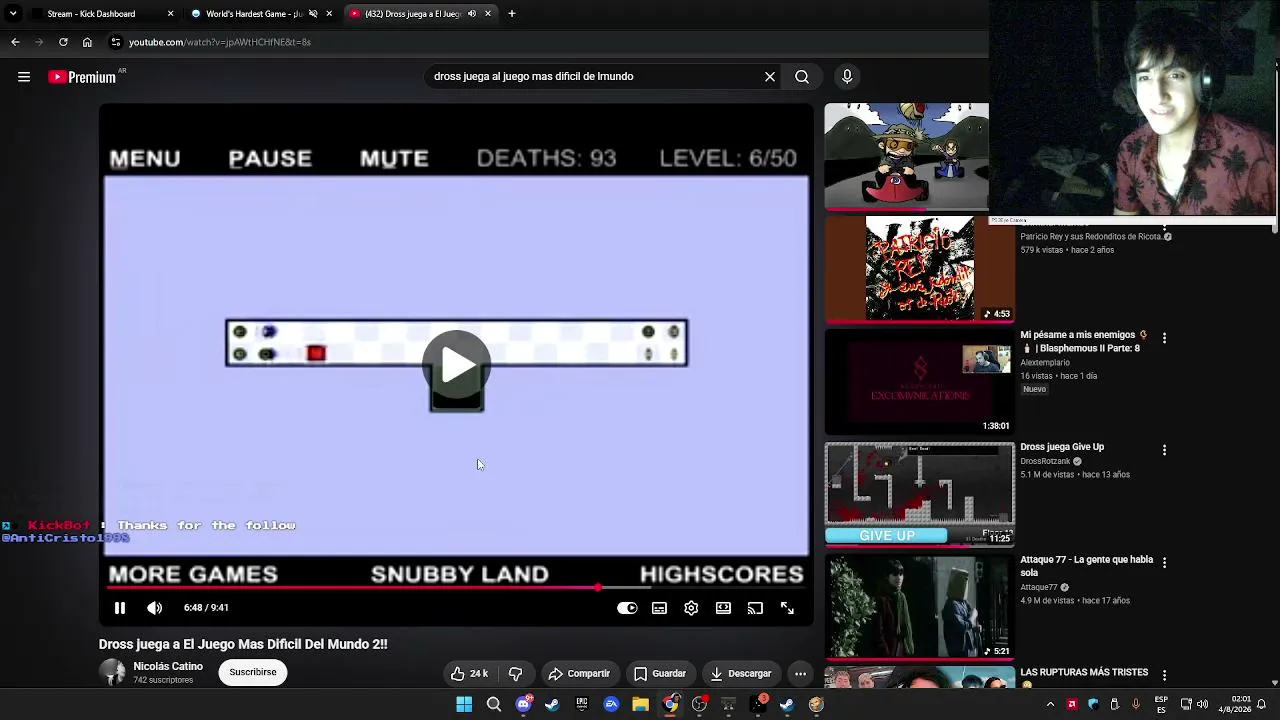Focus the YouTube search box
The width and height of the screenshot is (1280, 720).
(594, 76)
